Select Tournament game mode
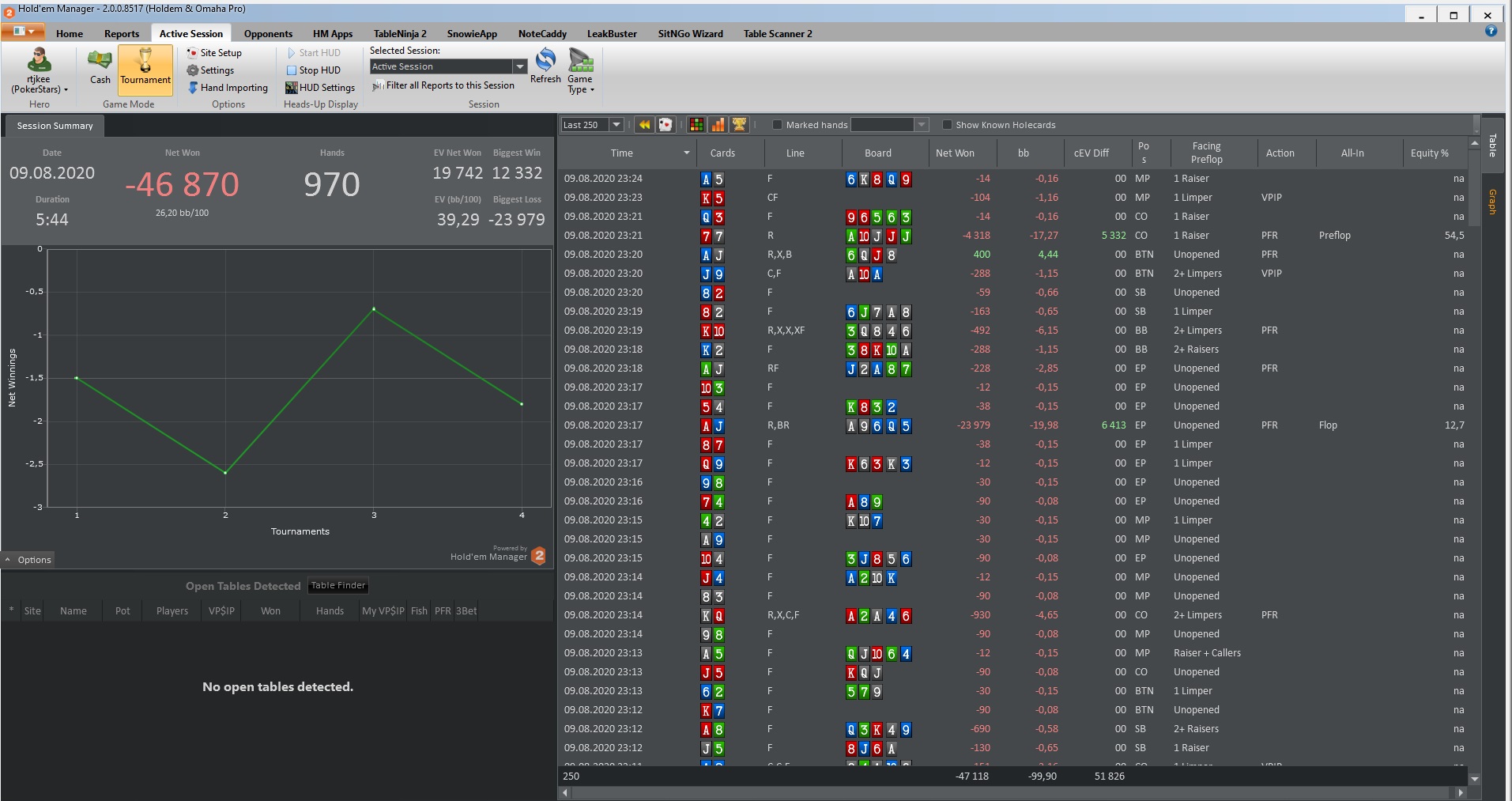The height and width of the screenshot is (801, 1512). click(x=145, y=70)
